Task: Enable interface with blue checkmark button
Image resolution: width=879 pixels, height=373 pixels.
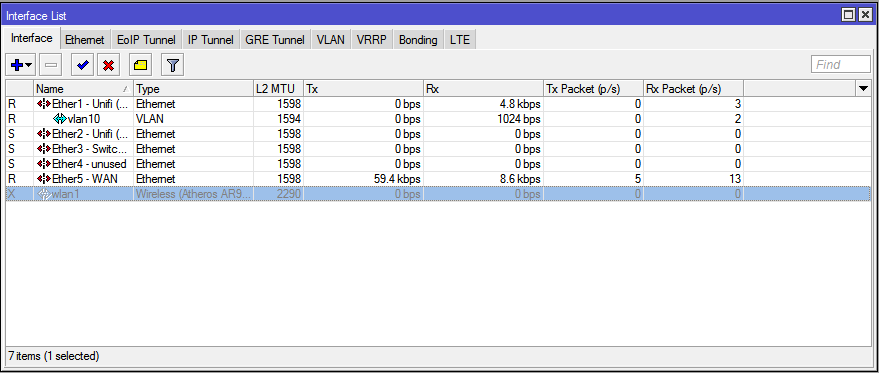Action: click(x=83, y=65)
